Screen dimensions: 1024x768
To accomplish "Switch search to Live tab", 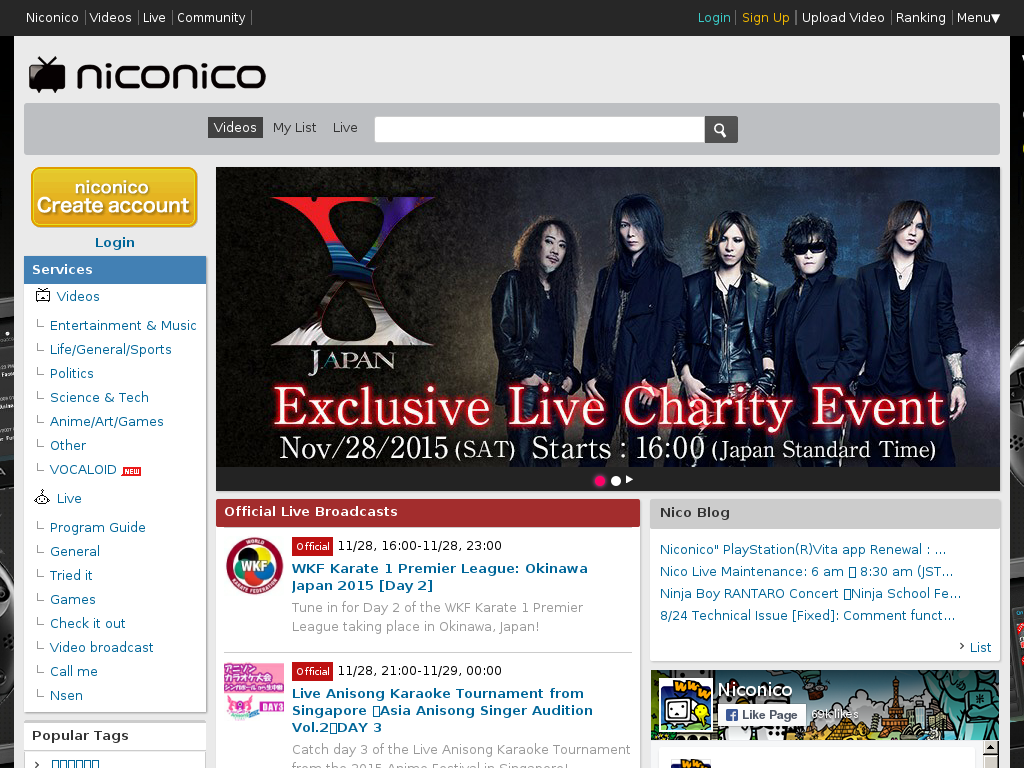I will click(345, 127).
